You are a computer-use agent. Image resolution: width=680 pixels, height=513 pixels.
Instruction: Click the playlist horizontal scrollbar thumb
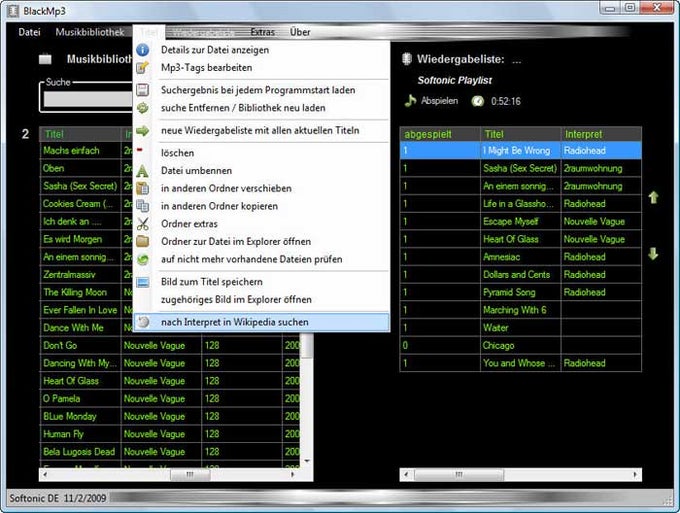[x=459, y=474]
